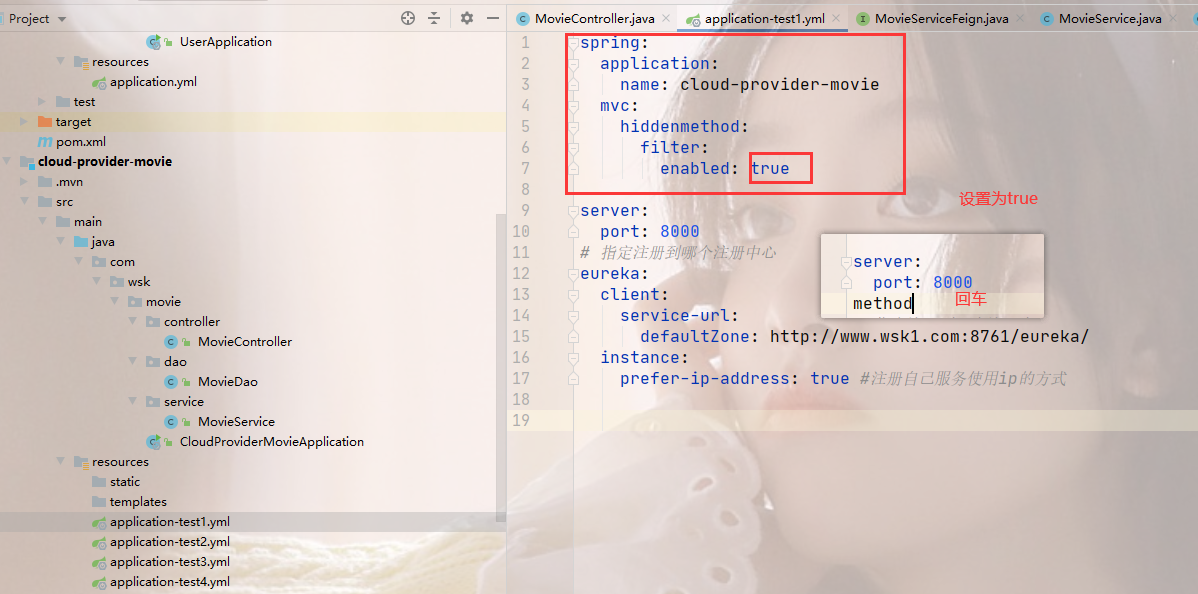This screenshot has height=594, width=1198.
Task: Open CloudProviderMovieApplication class
Action: 271,442
